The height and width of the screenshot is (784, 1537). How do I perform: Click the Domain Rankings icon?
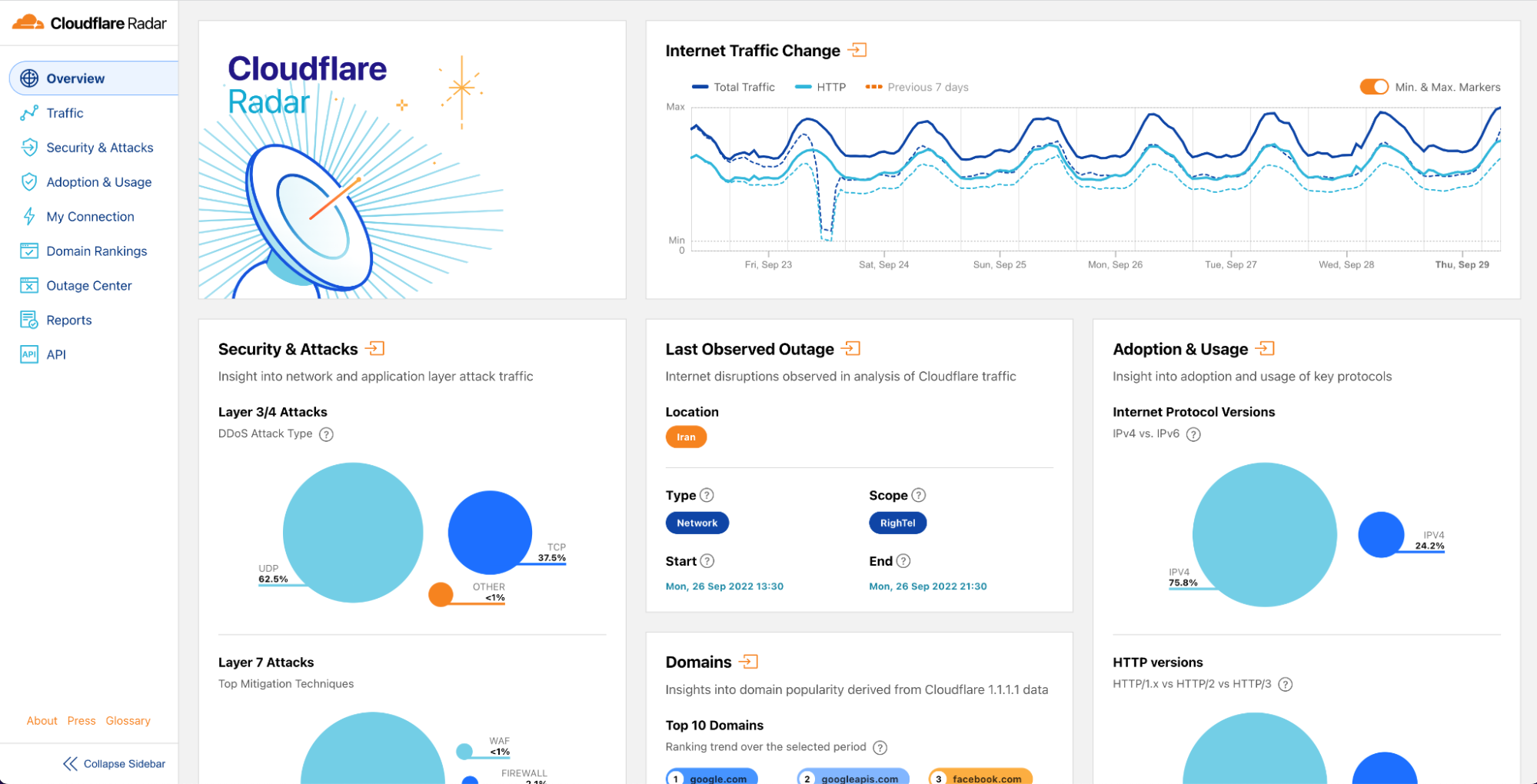point(29,251)
